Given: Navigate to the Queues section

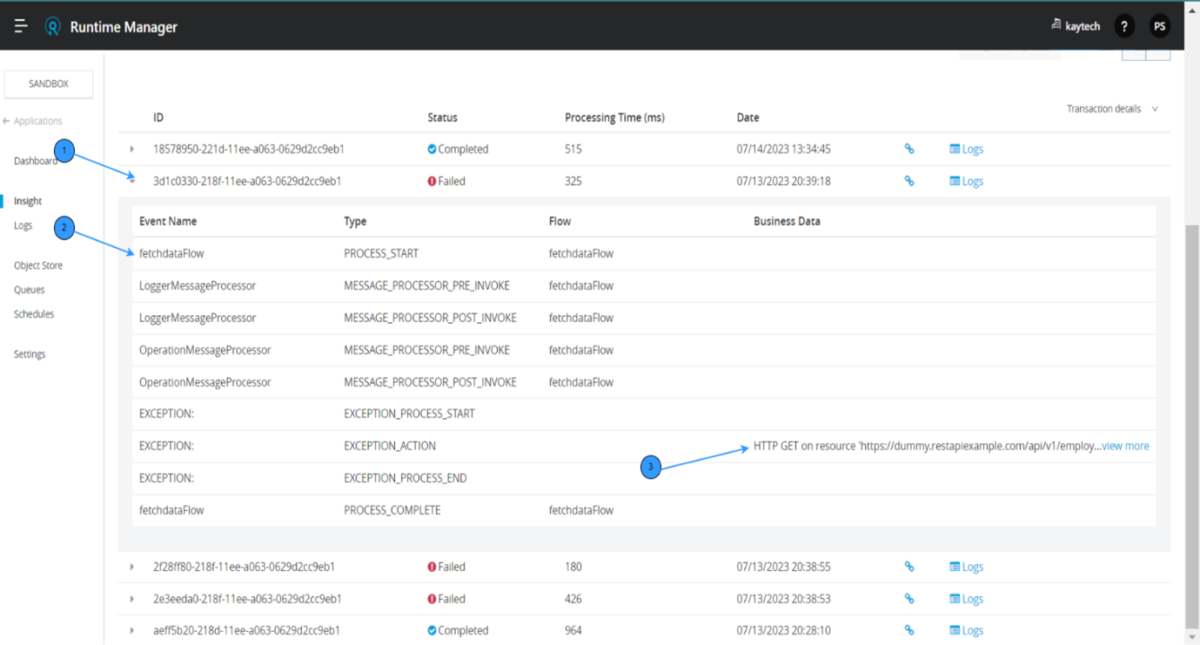Looking at the screenshot, I should pyautogui.click(x=29, y=289).
